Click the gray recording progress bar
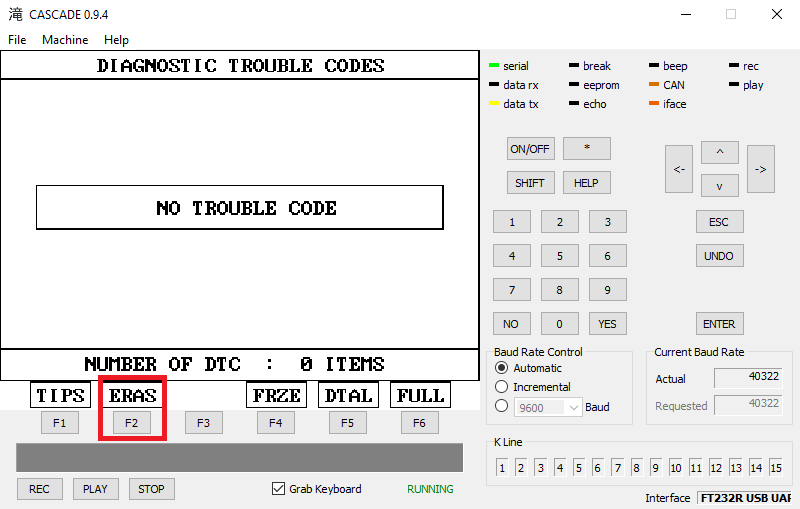 (x=239, y=458)
